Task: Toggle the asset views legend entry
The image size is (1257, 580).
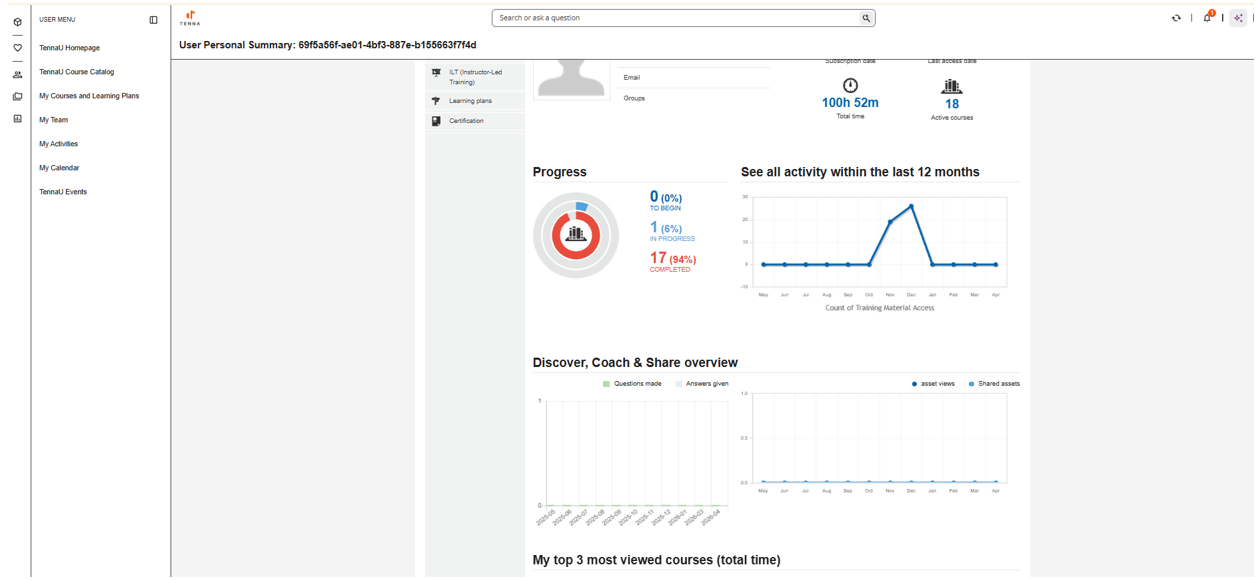Action: coord(933,384)
